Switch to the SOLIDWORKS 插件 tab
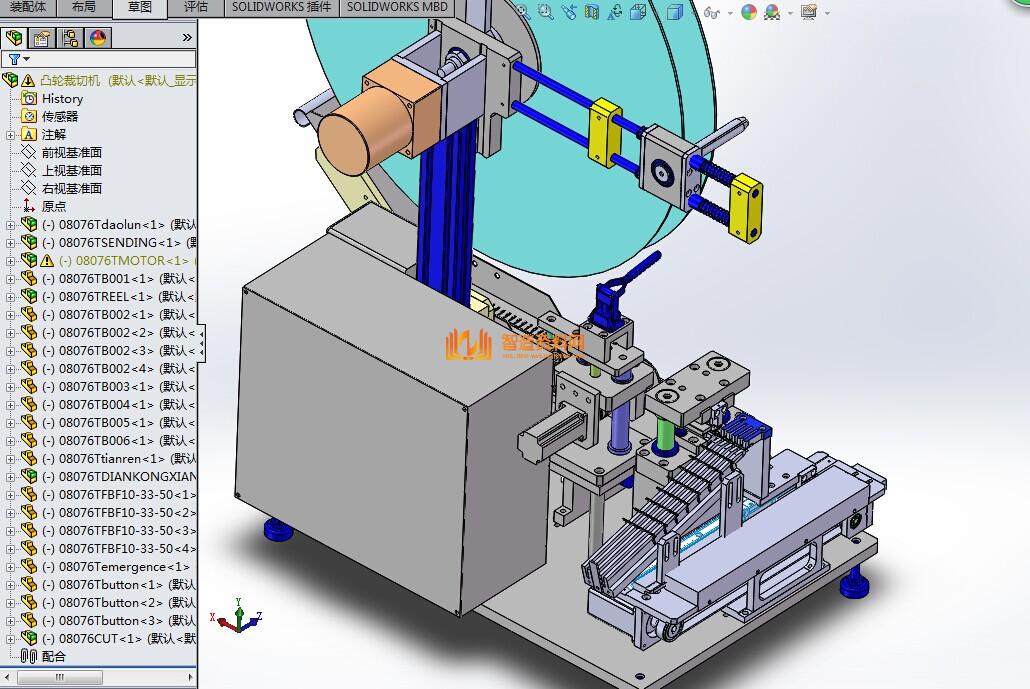 pyautogui.click(x=281, y=7)
